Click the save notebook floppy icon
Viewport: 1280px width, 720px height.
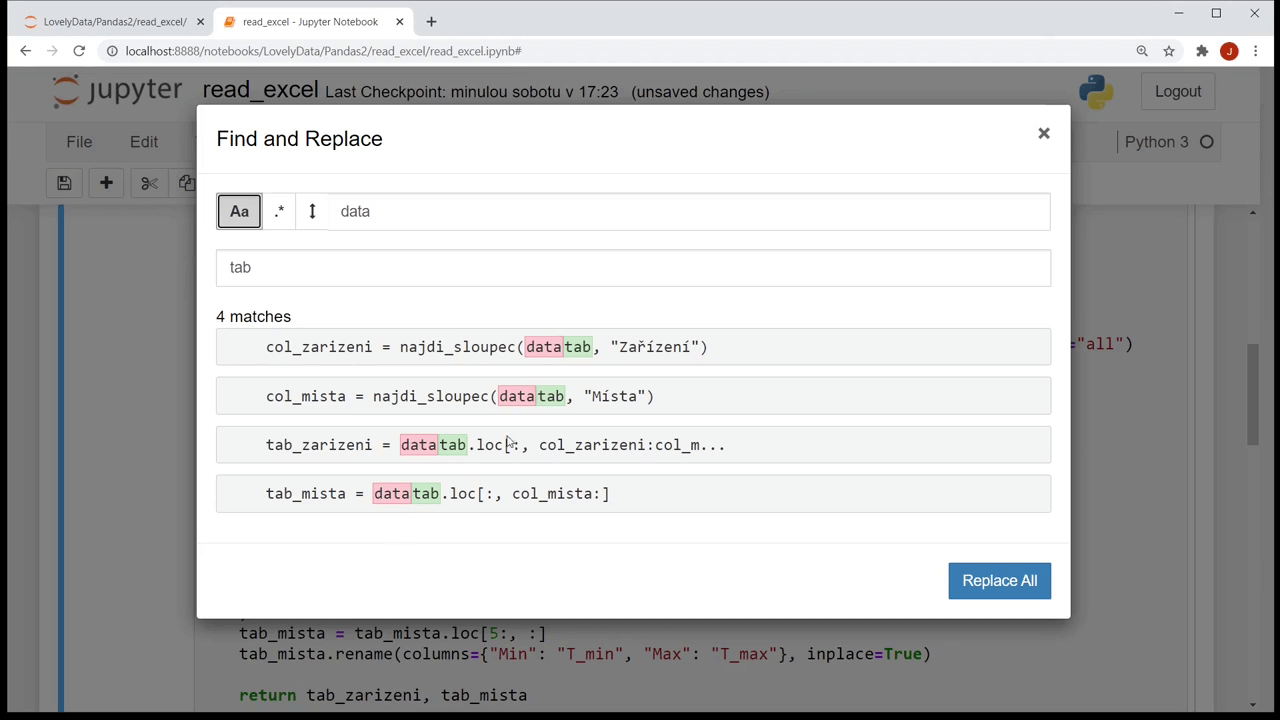coord(64,183)
